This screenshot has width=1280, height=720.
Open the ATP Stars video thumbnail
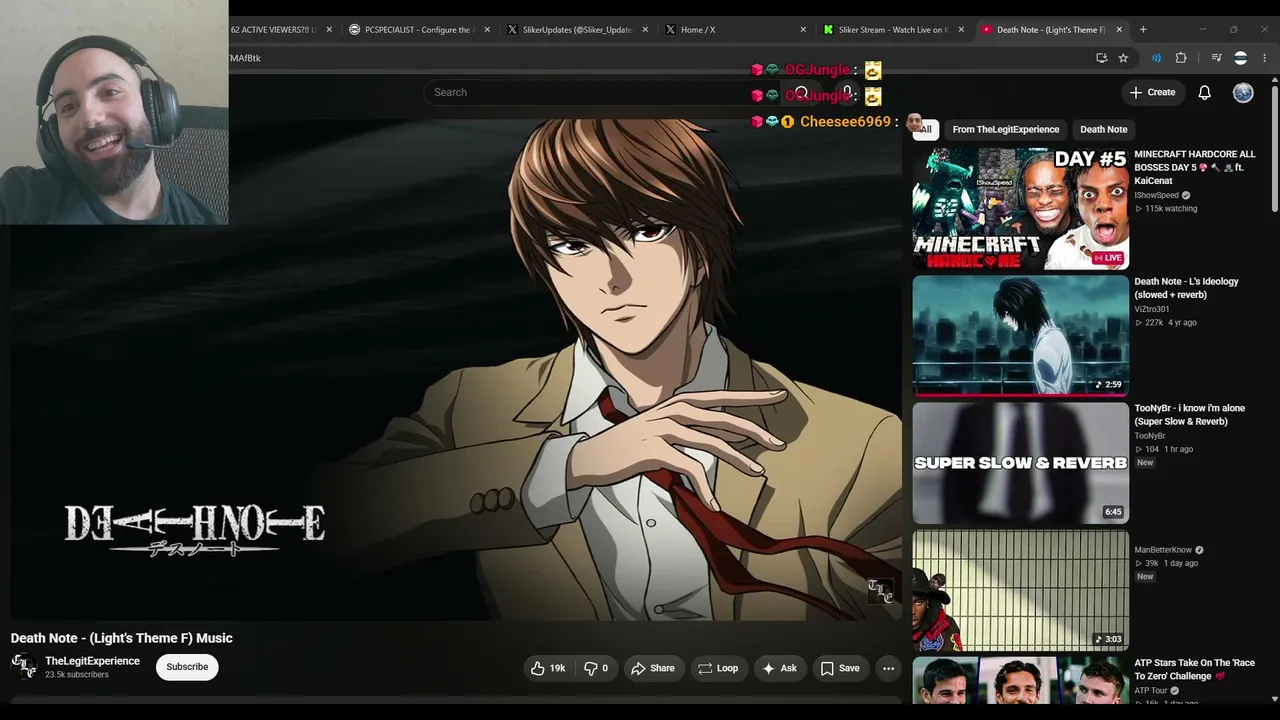[x=1020, y=681]
